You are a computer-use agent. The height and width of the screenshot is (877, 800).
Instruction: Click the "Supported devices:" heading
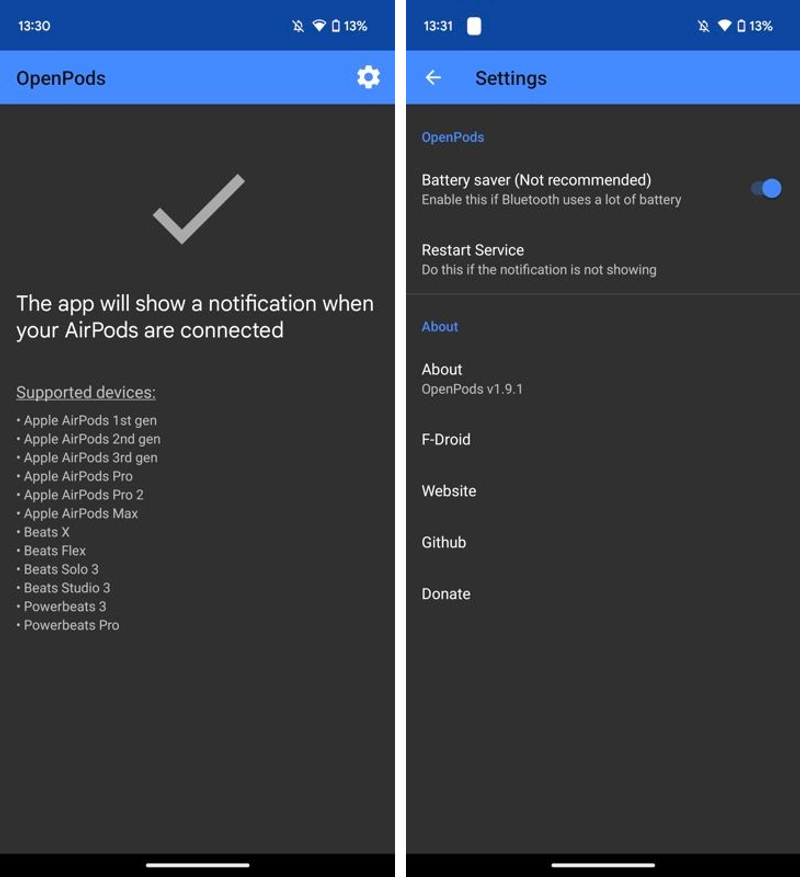[x=86, y=393]
